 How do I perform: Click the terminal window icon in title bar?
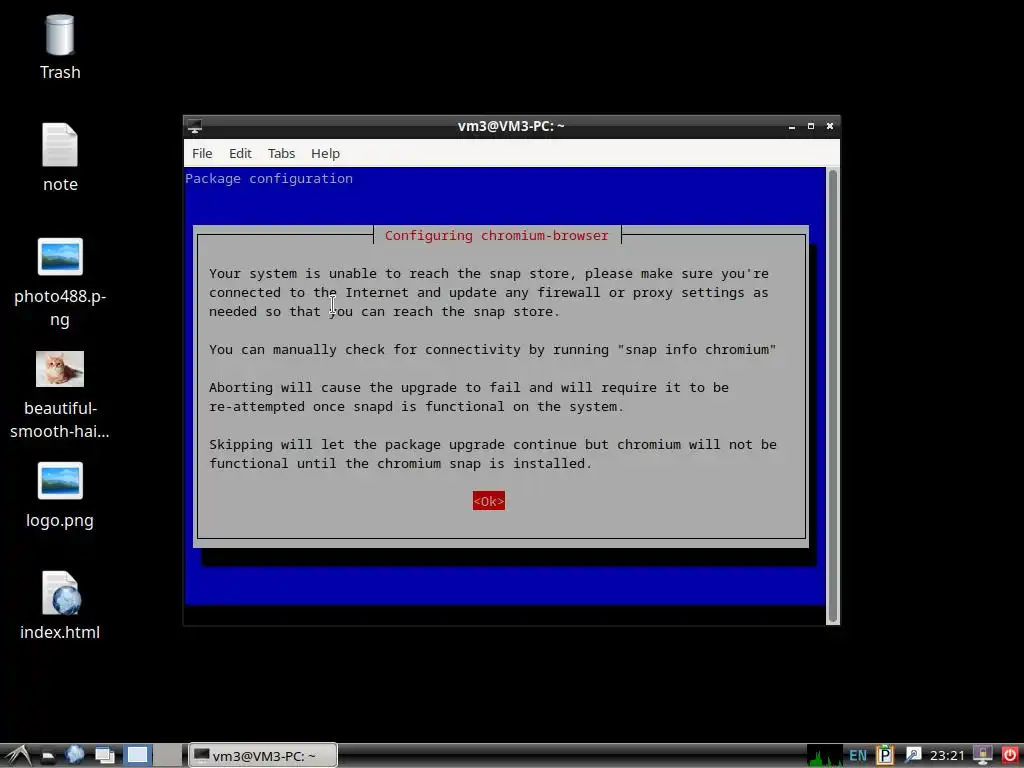pos(195,127)
